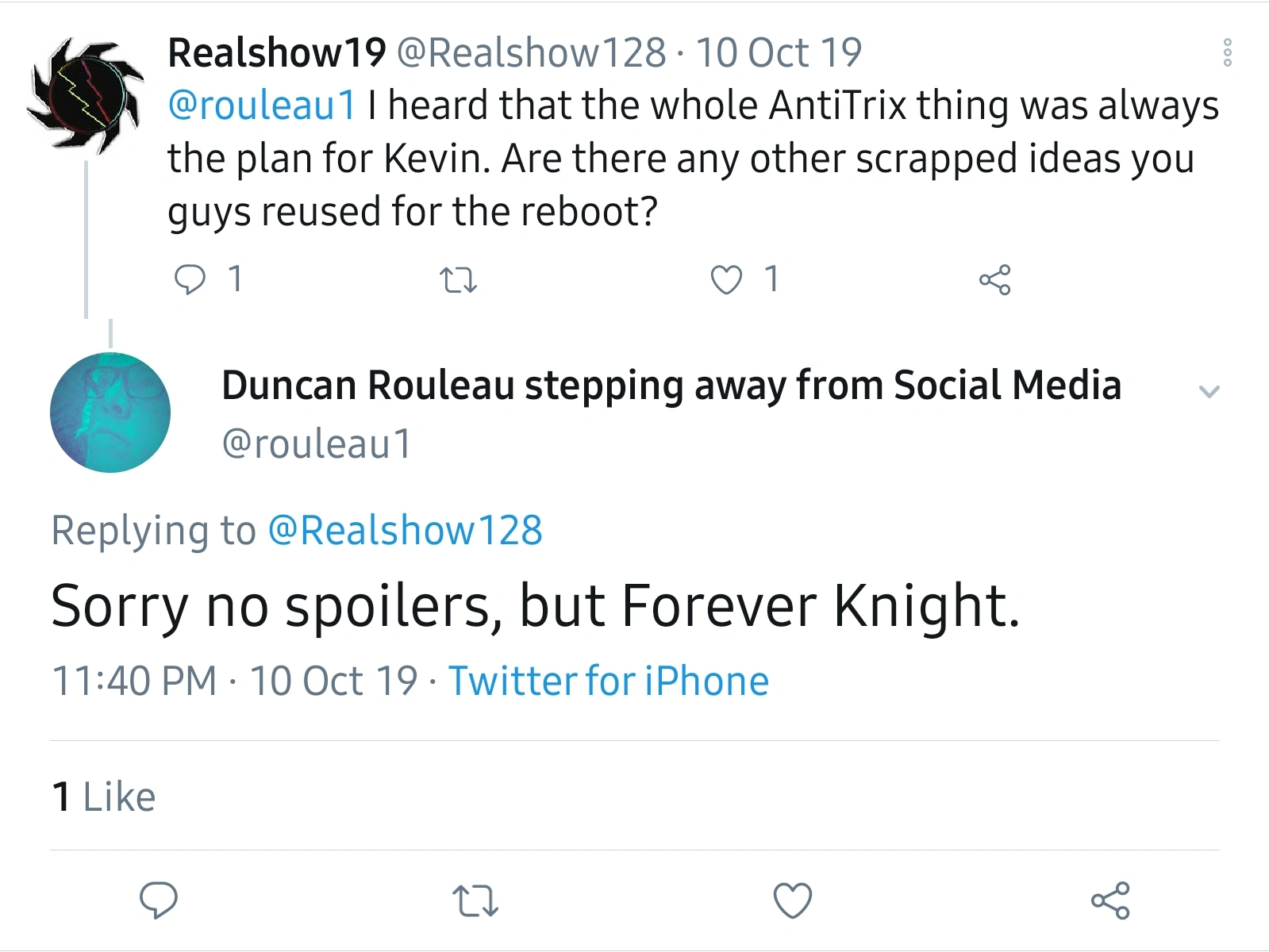This screenshot has height=952, width=1269.
Task: View Realshow19's profile picture
Action: [86, 96]
